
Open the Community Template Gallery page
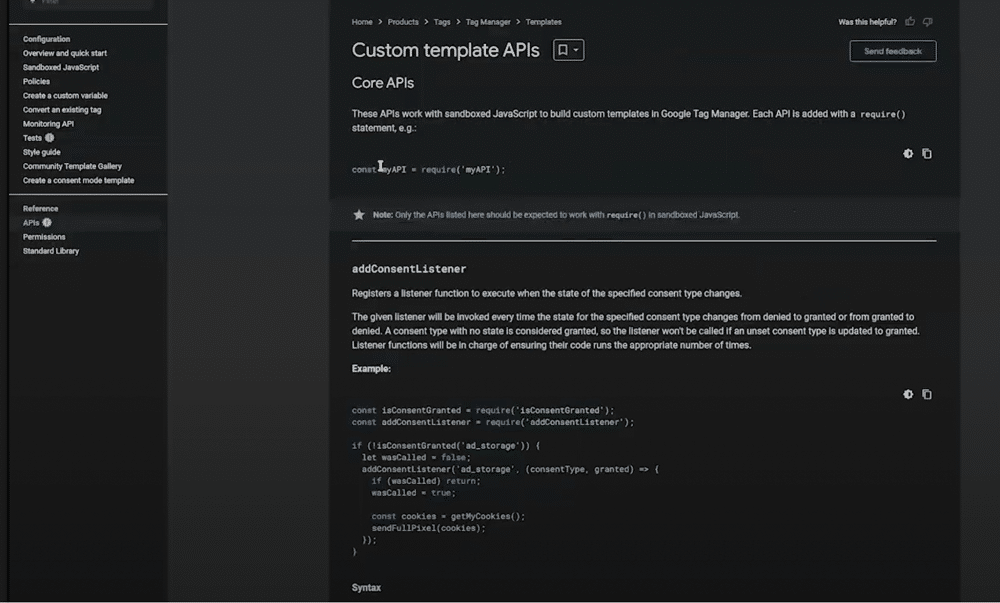coord(72,166)
